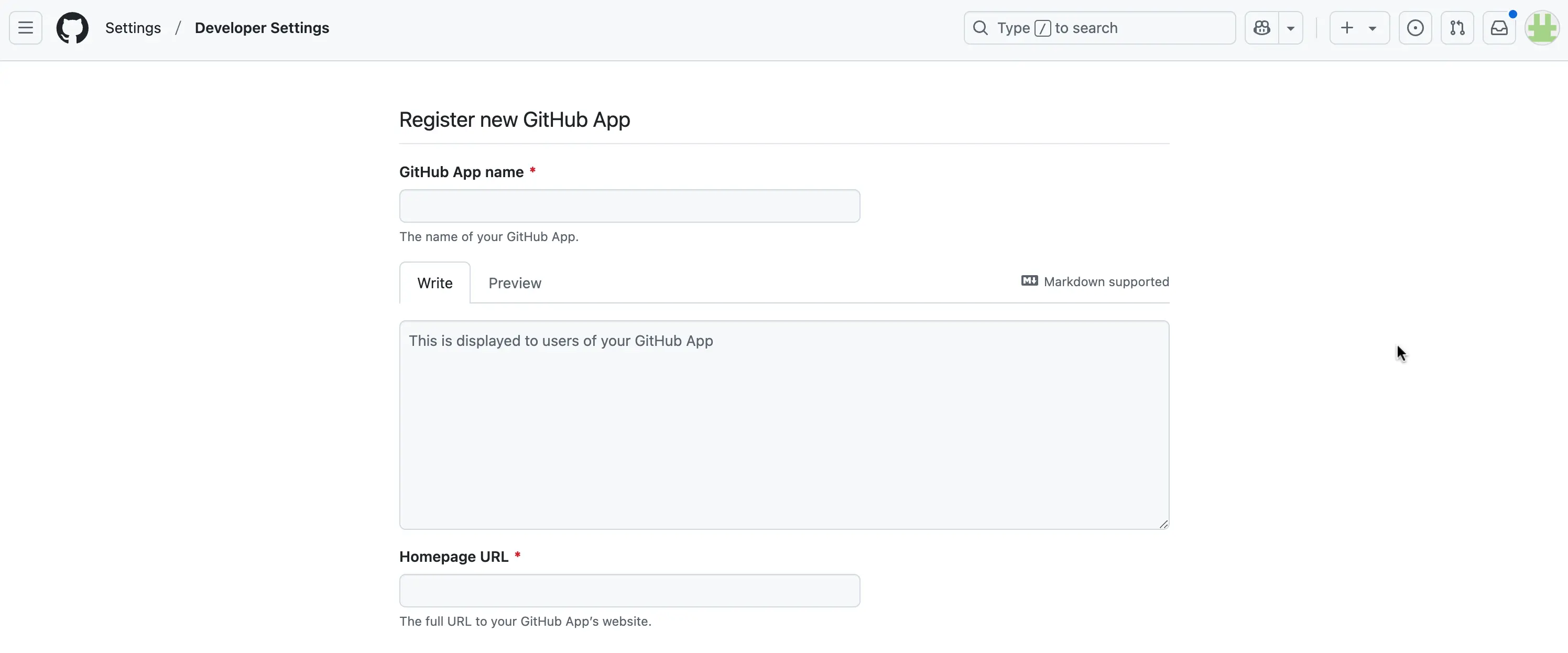
Task: Click into the GitHub App name field
Action: pyautogui.click(x=629, y=205)
